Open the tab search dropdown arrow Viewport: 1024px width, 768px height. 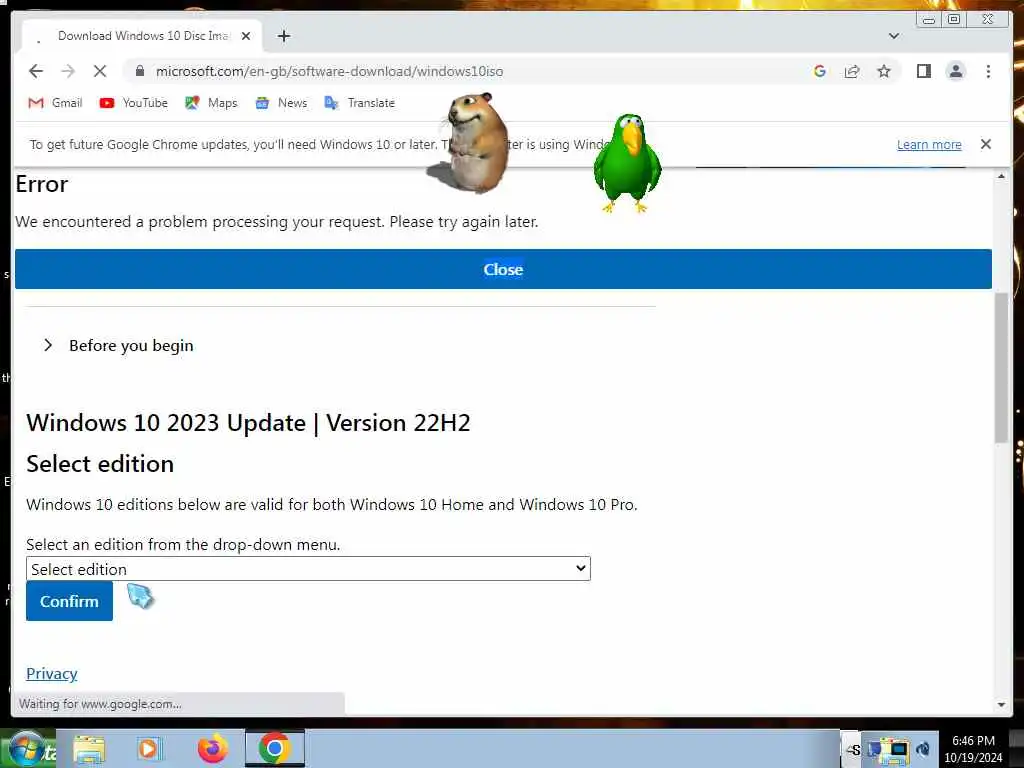[x=894, y=36]
